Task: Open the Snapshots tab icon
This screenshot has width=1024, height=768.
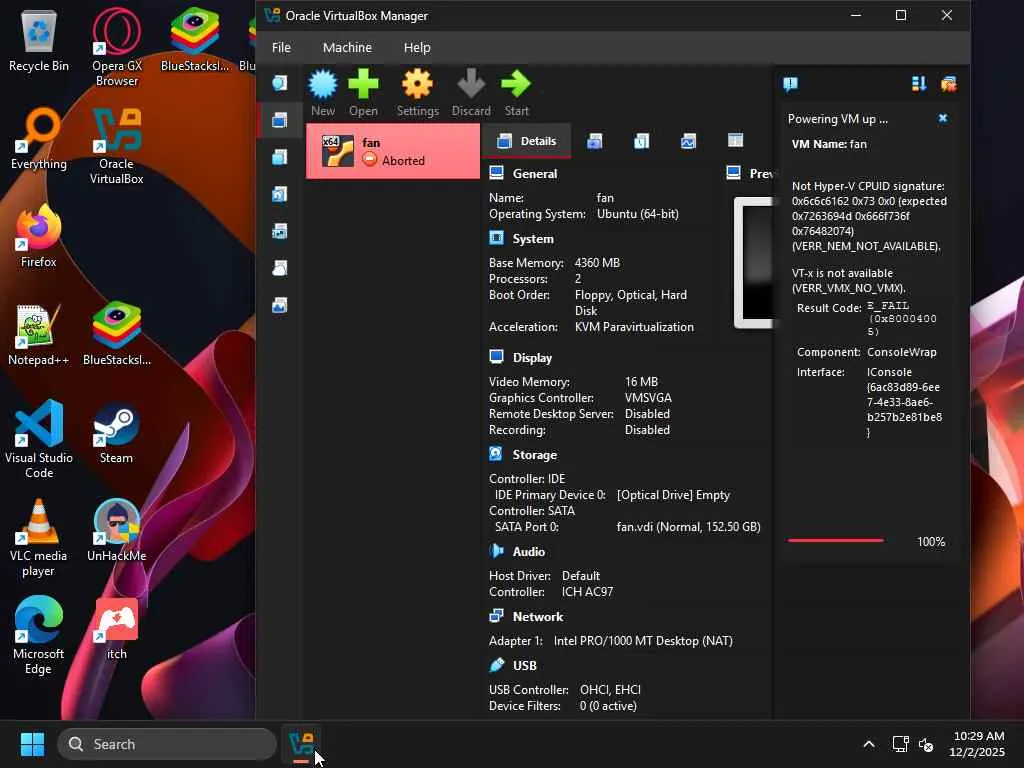Action: coord(595,141)
